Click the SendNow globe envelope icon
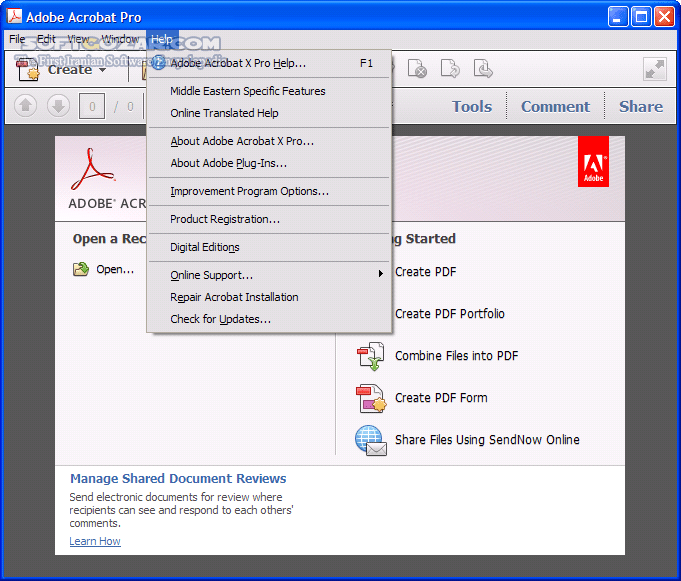Screen dimensions: 681x581 pos(371,440)
